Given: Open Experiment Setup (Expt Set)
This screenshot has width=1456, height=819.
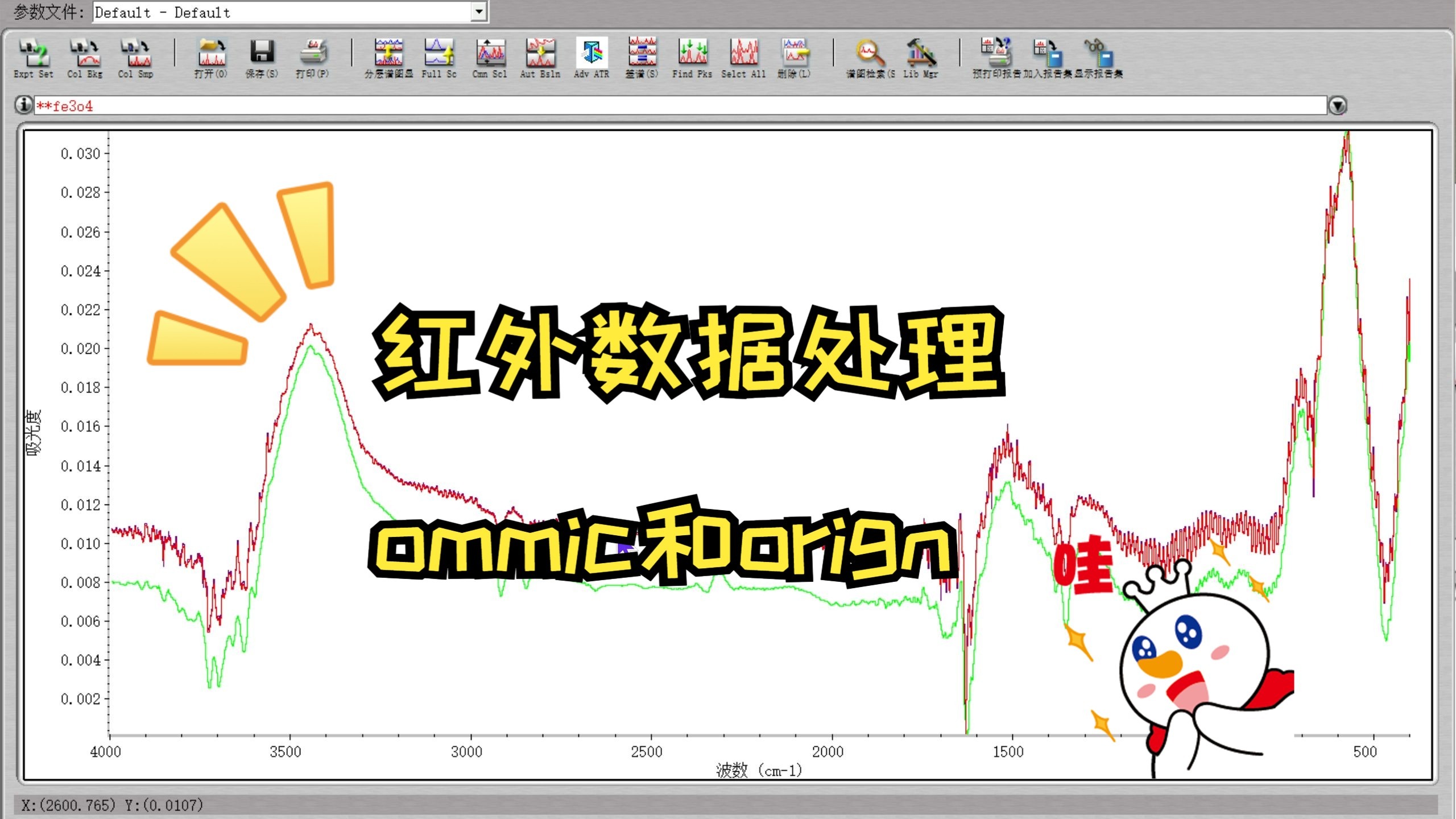Looking at the screenshot, I should pyautogui.click(x=34, y=57).
